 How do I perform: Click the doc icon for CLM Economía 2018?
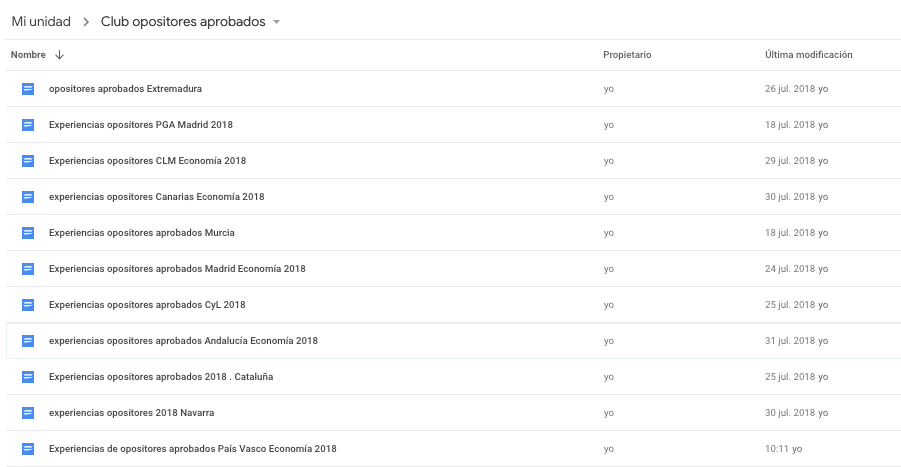[28, 161]
